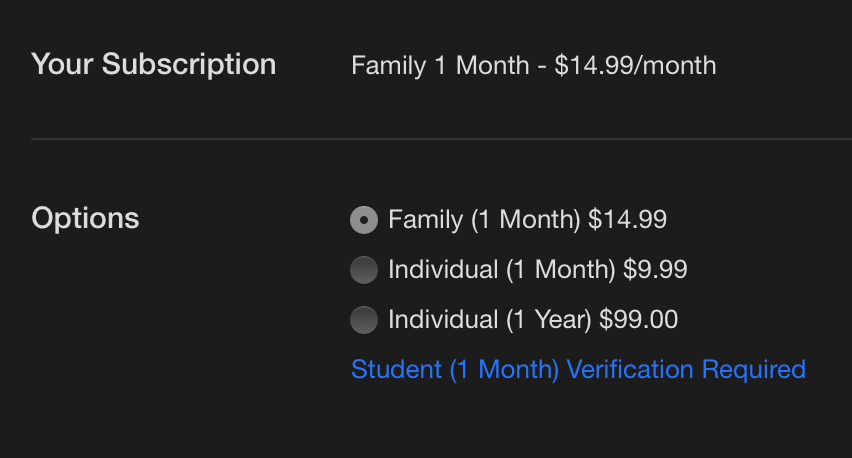Click the horizontal divider below Your Subscription
Image resolution: width=852 pixels, height=458 pixels.
[440, 138]
